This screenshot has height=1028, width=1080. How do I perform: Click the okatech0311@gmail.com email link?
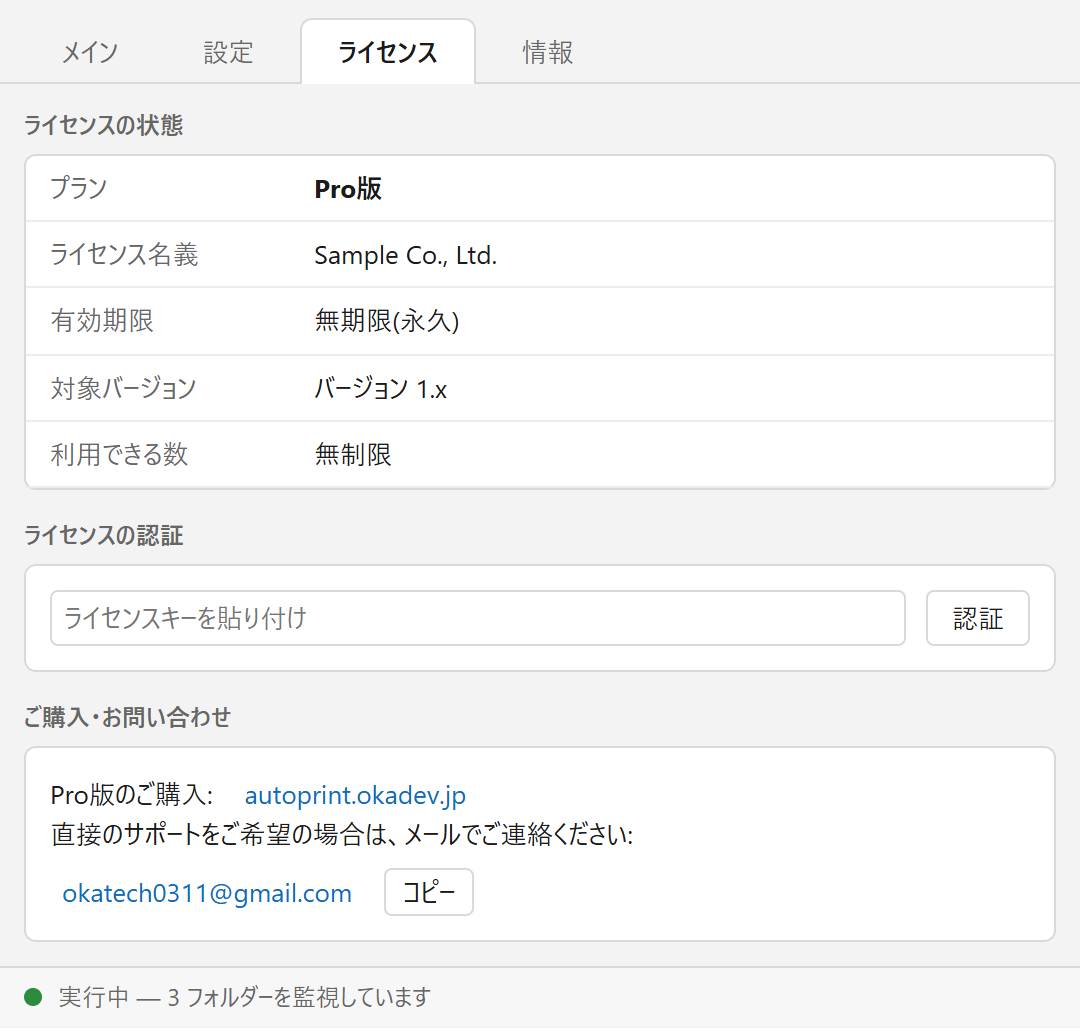pyautogui.click(x=207, y=893)
